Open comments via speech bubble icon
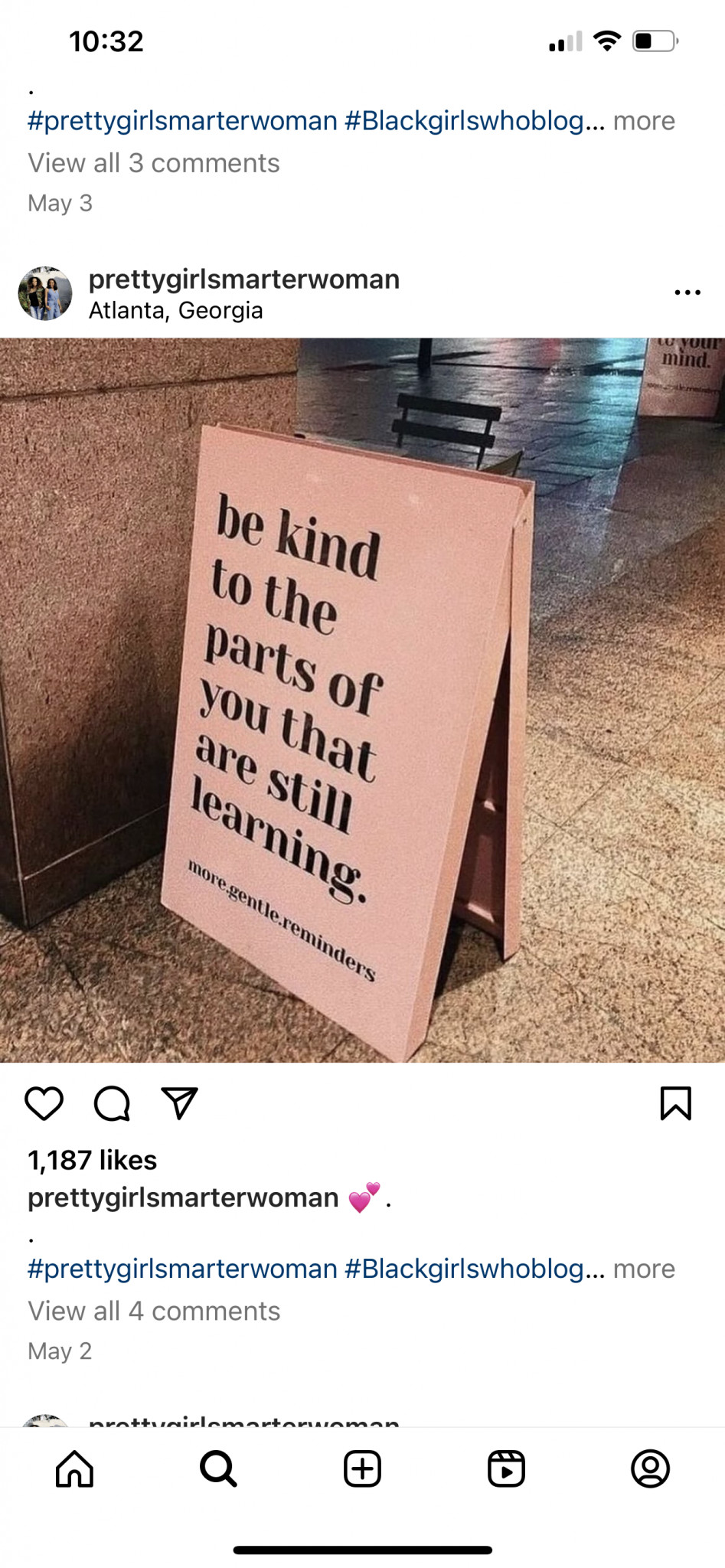This screenshot has height=1568, width=725. tap(112, 1103)
